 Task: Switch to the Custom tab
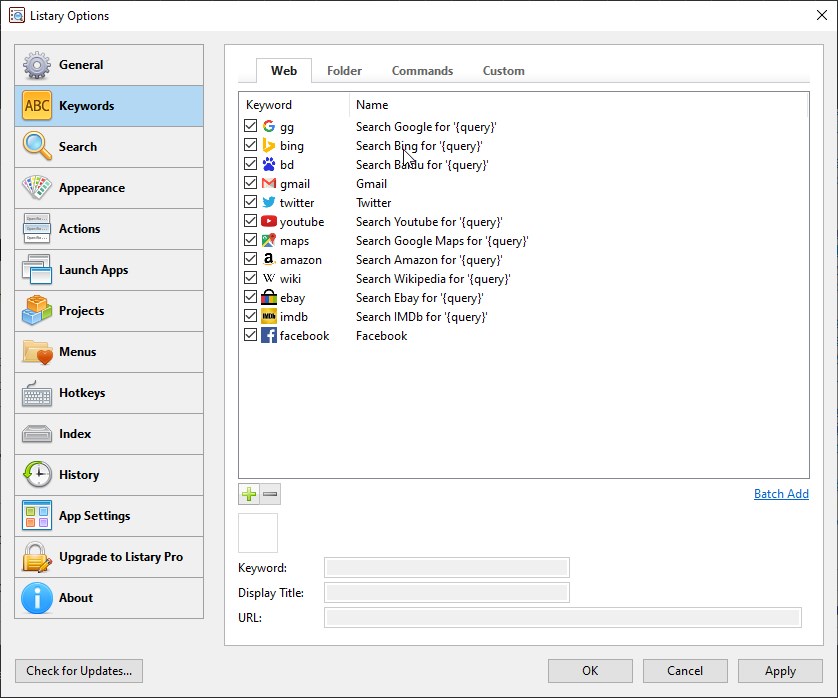503,71
